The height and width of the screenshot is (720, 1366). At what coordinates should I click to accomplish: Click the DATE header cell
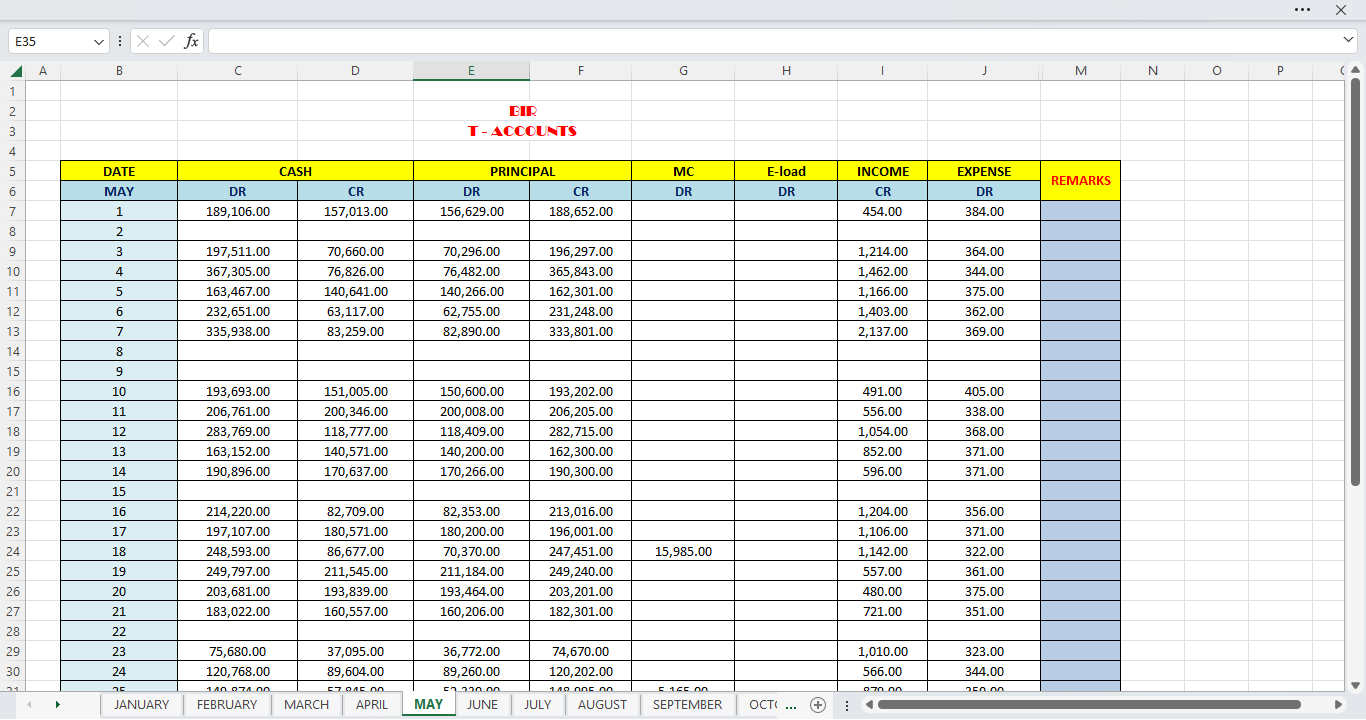pyautogui.click(x=119, y=171)
